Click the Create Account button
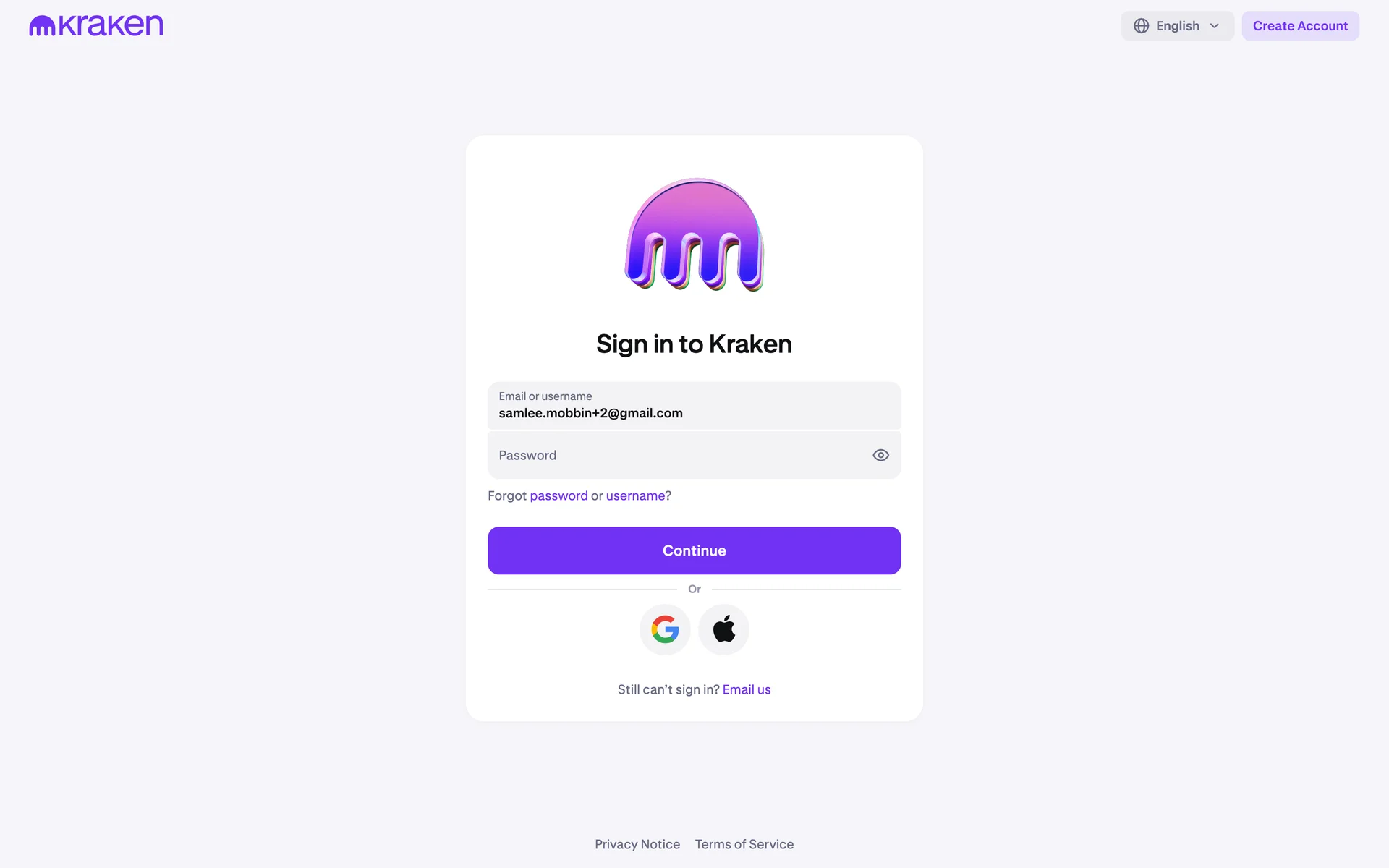This screenshot has height=868, width=1389. point(1300,26)
